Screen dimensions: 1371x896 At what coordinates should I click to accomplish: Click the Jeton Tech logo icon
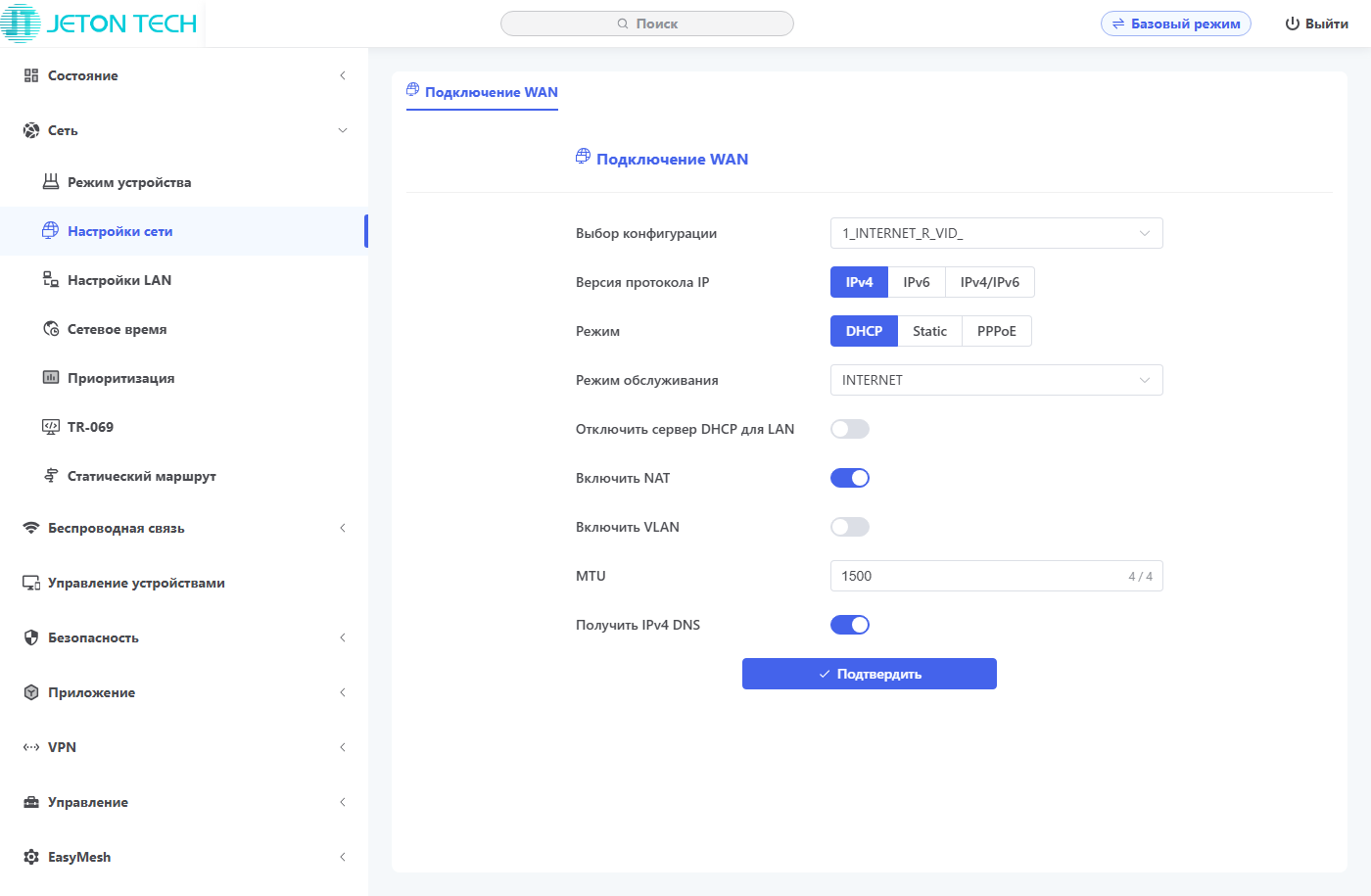[x=22, y=24]
